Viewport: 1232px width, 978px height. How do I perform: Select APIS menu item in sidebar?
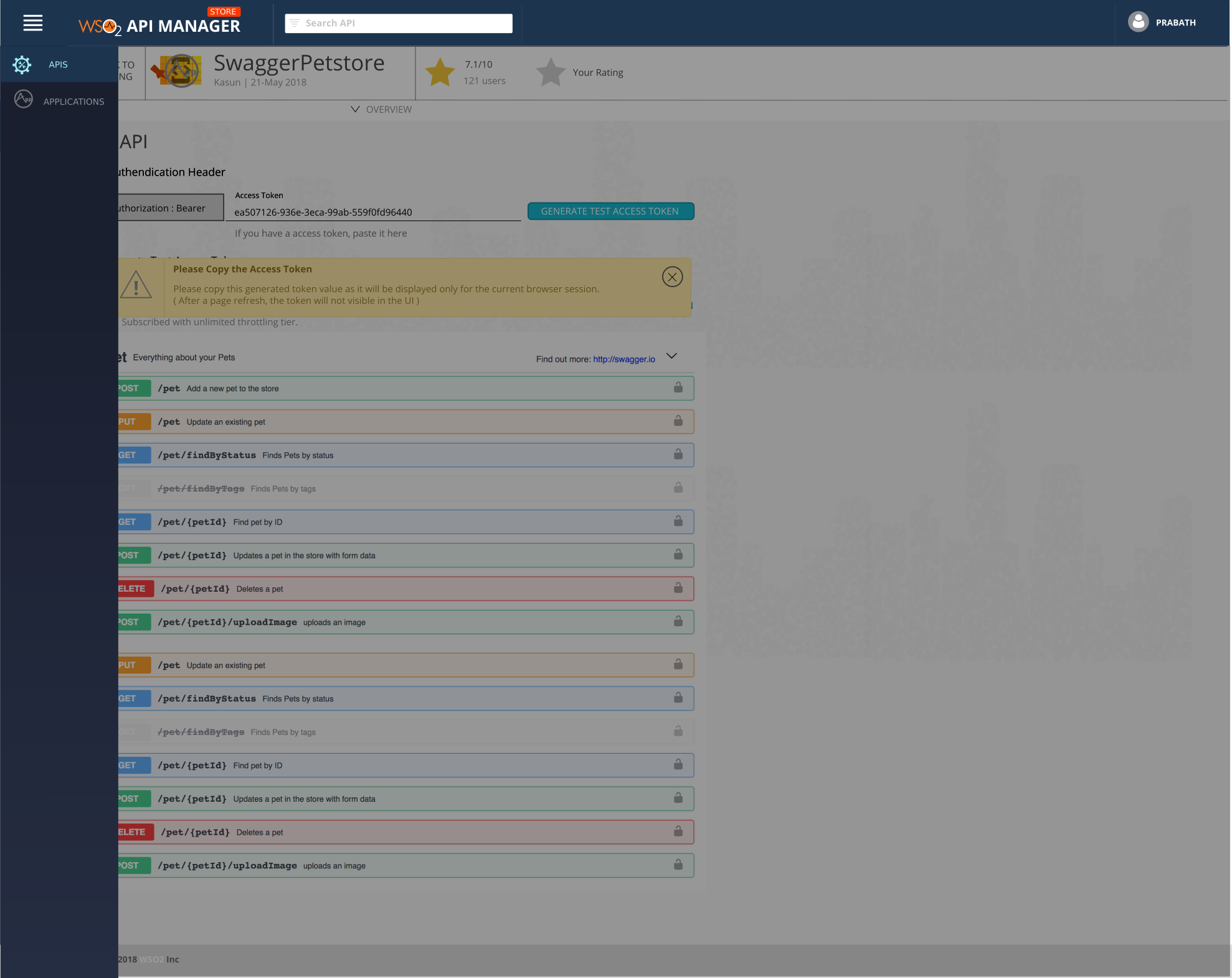[58, 65]
